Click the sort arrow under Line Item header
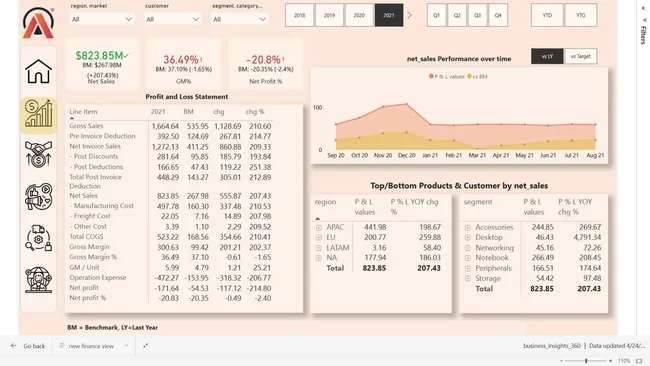The width and height of the screenshot is (650, 366). pos(72,118)
